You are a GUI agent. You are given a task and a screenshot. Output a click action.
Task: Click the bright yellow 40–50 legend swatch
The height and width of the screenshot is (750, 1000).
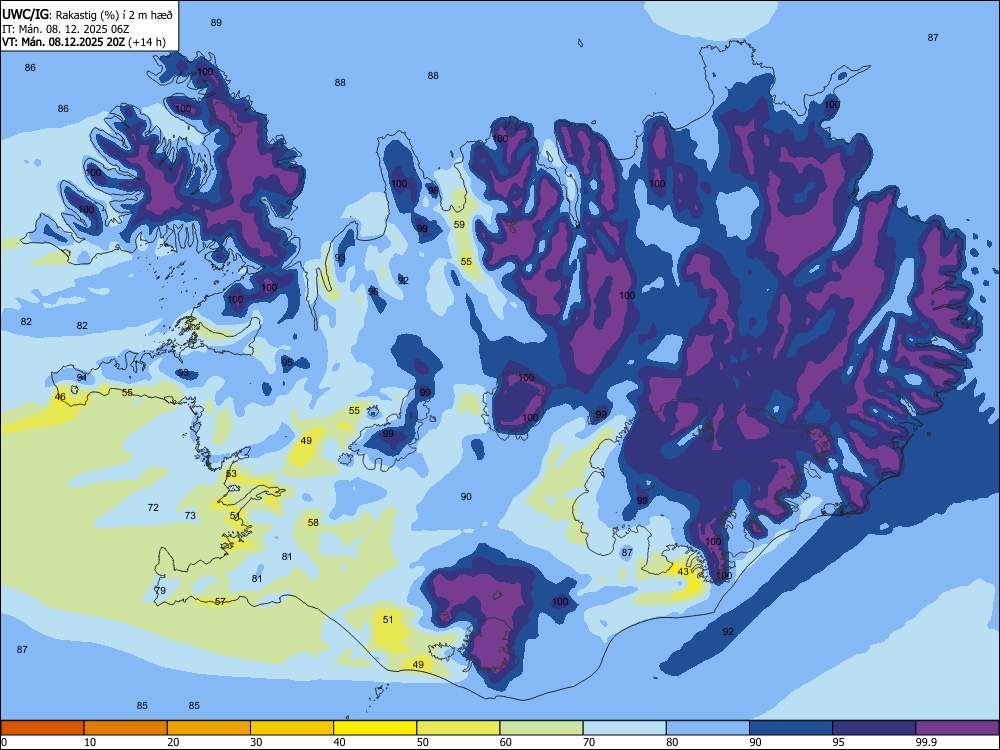[x=375, y=728]
